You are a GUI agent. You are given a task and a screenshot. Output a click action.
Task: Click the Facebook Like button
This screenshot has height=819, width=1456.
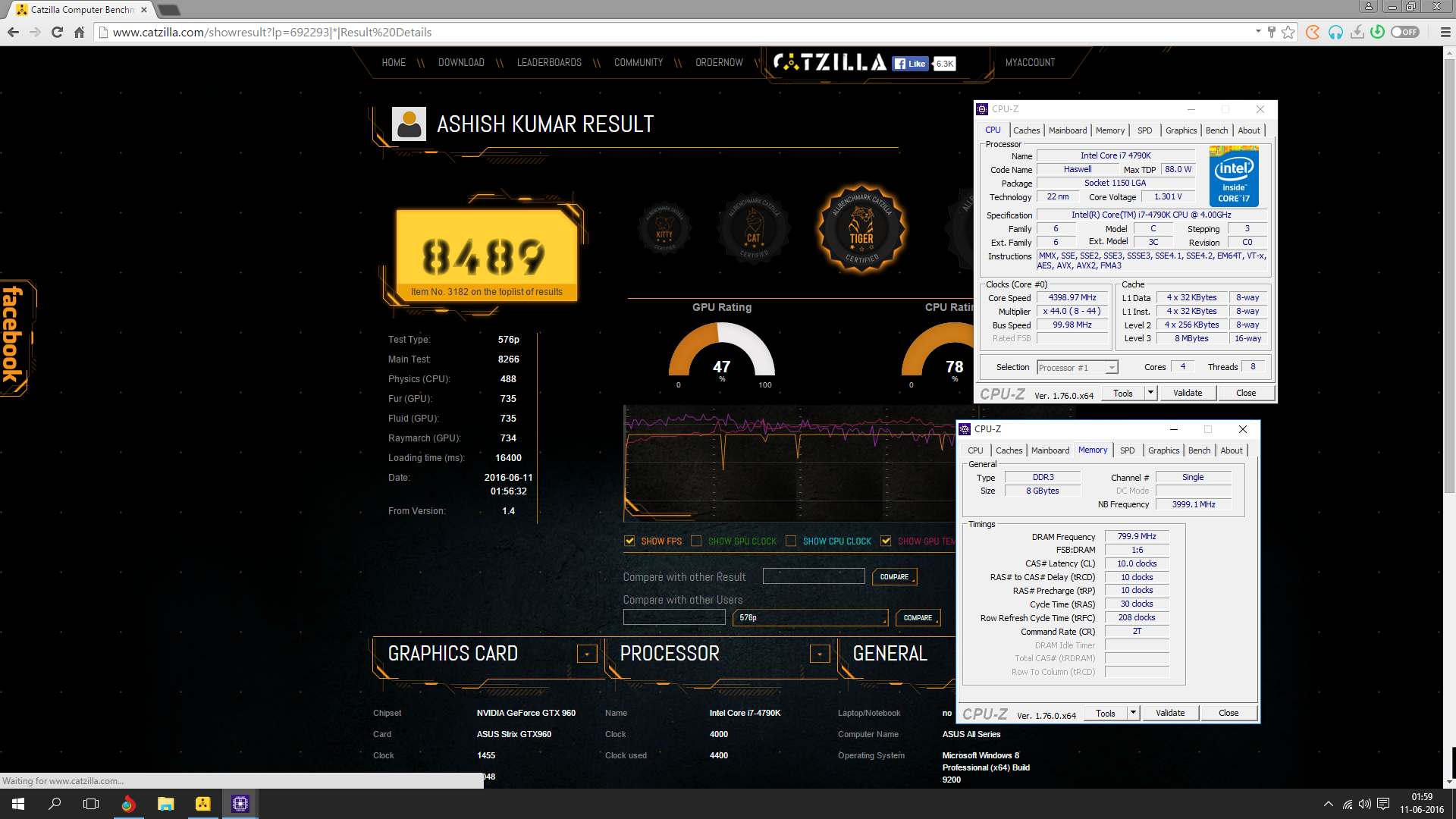tap(910, 64)
